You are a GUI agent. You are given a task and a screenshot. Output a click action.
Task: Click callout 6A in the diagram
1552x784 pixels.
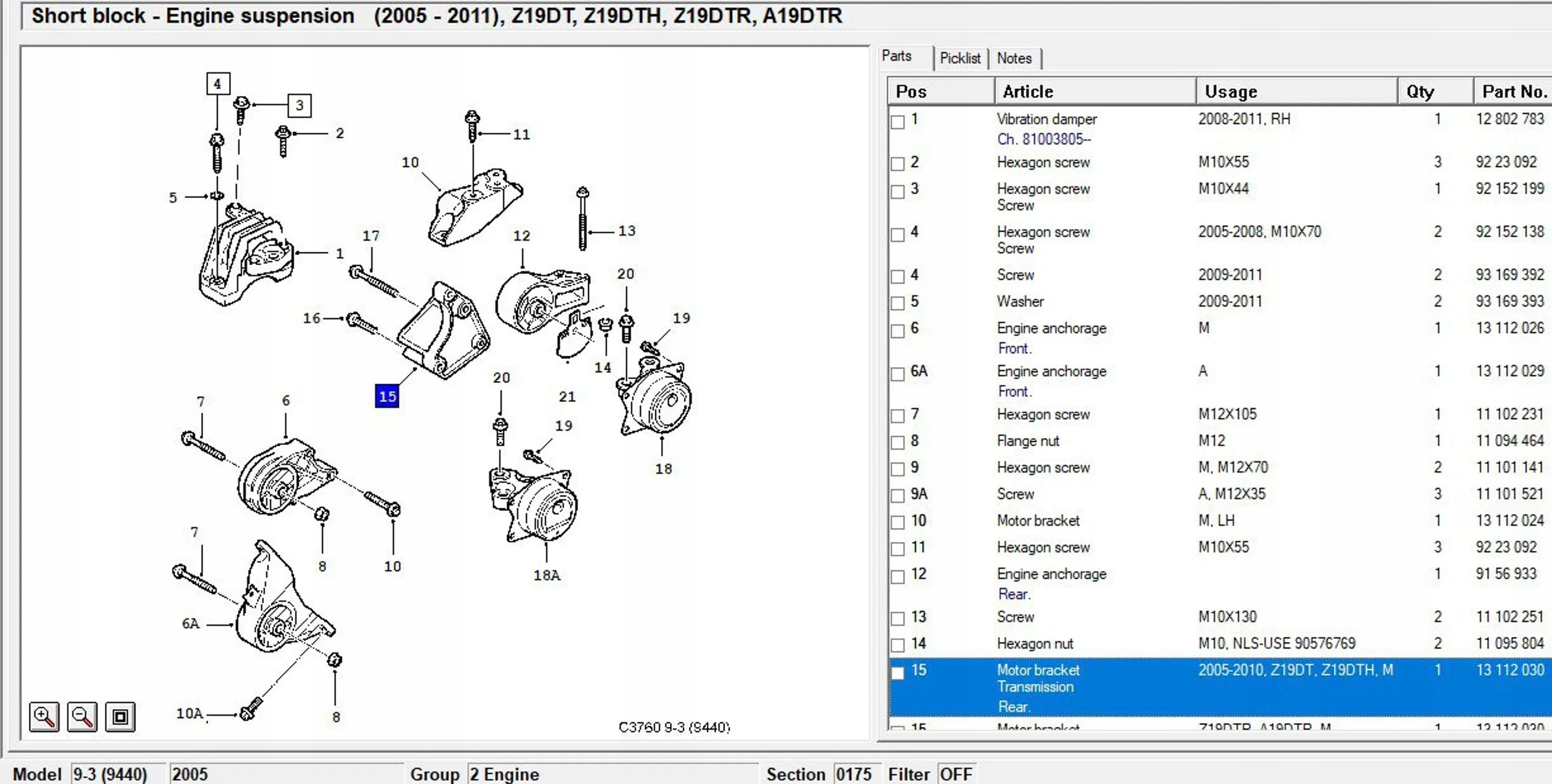(x=190, y=623)
